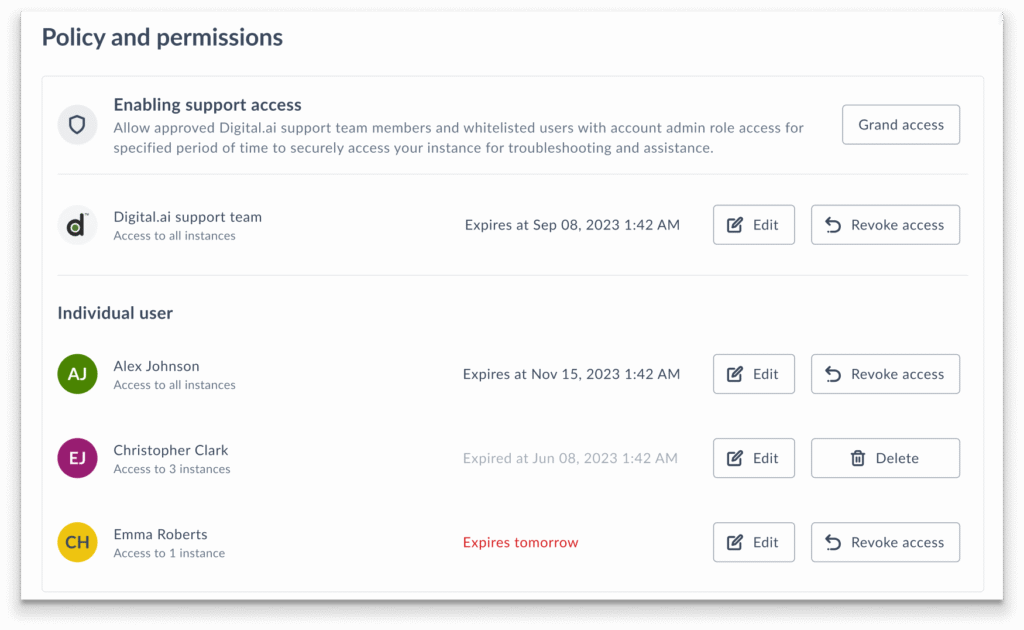Edit Emma Roberts' access settings
The image size is (1024, 630).
click(753, 542)
